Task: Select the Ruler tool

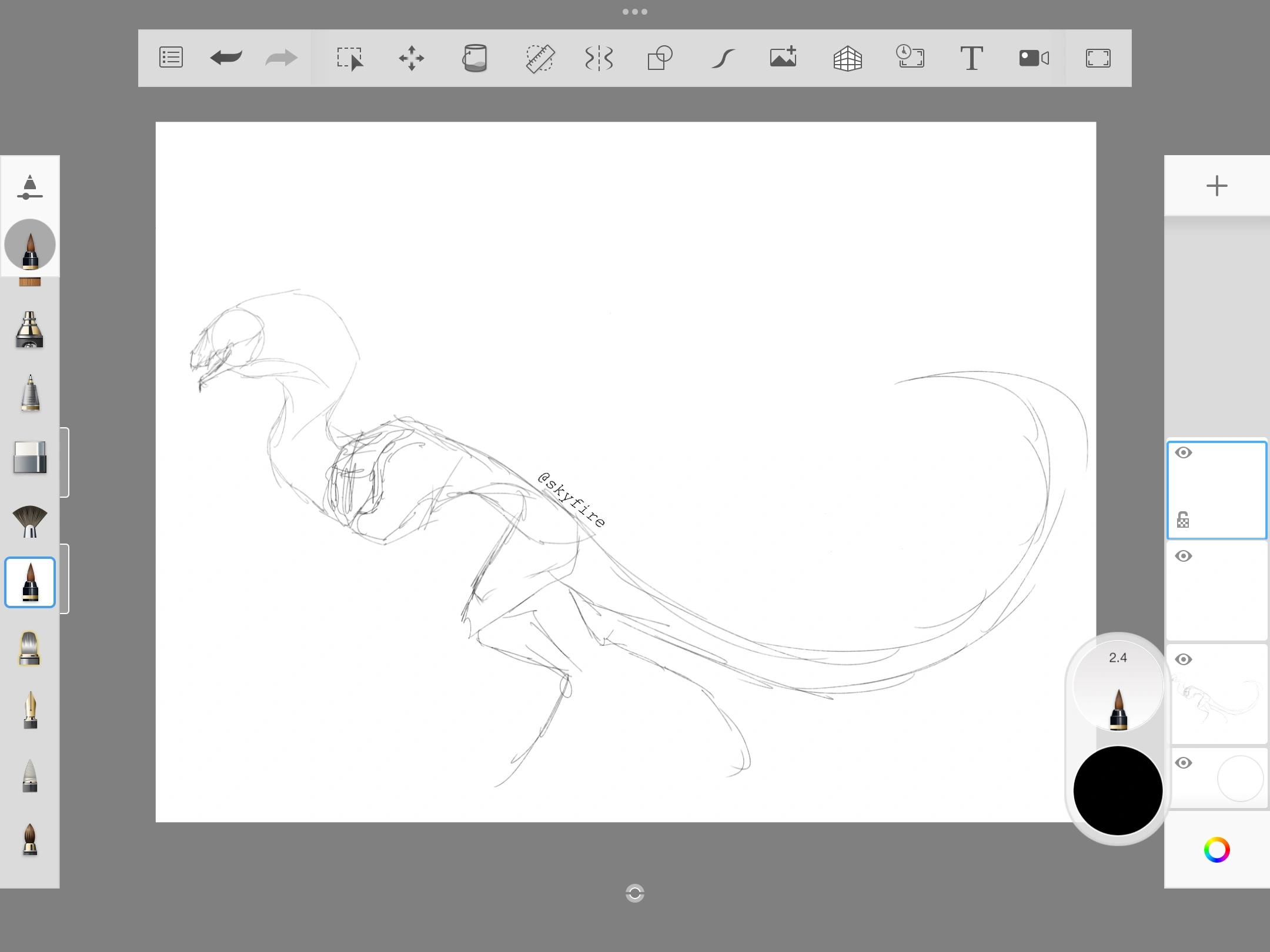Action: 540,58
